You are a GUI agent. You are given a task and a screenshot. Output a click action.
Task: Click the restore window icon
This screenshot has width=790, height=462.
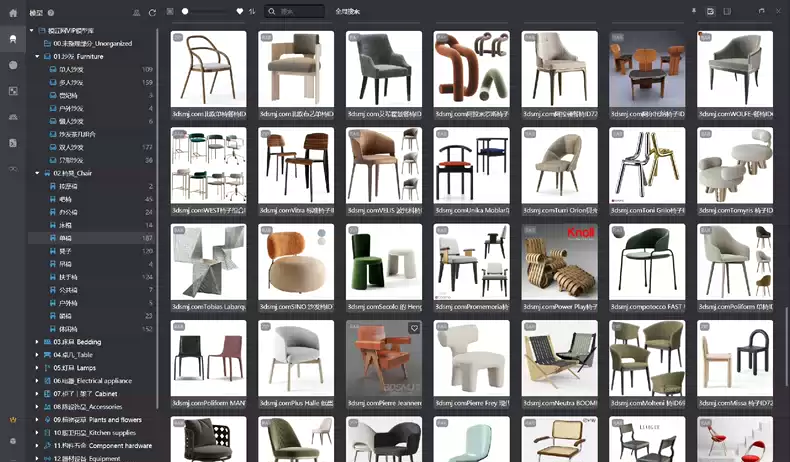click(761, 11)
